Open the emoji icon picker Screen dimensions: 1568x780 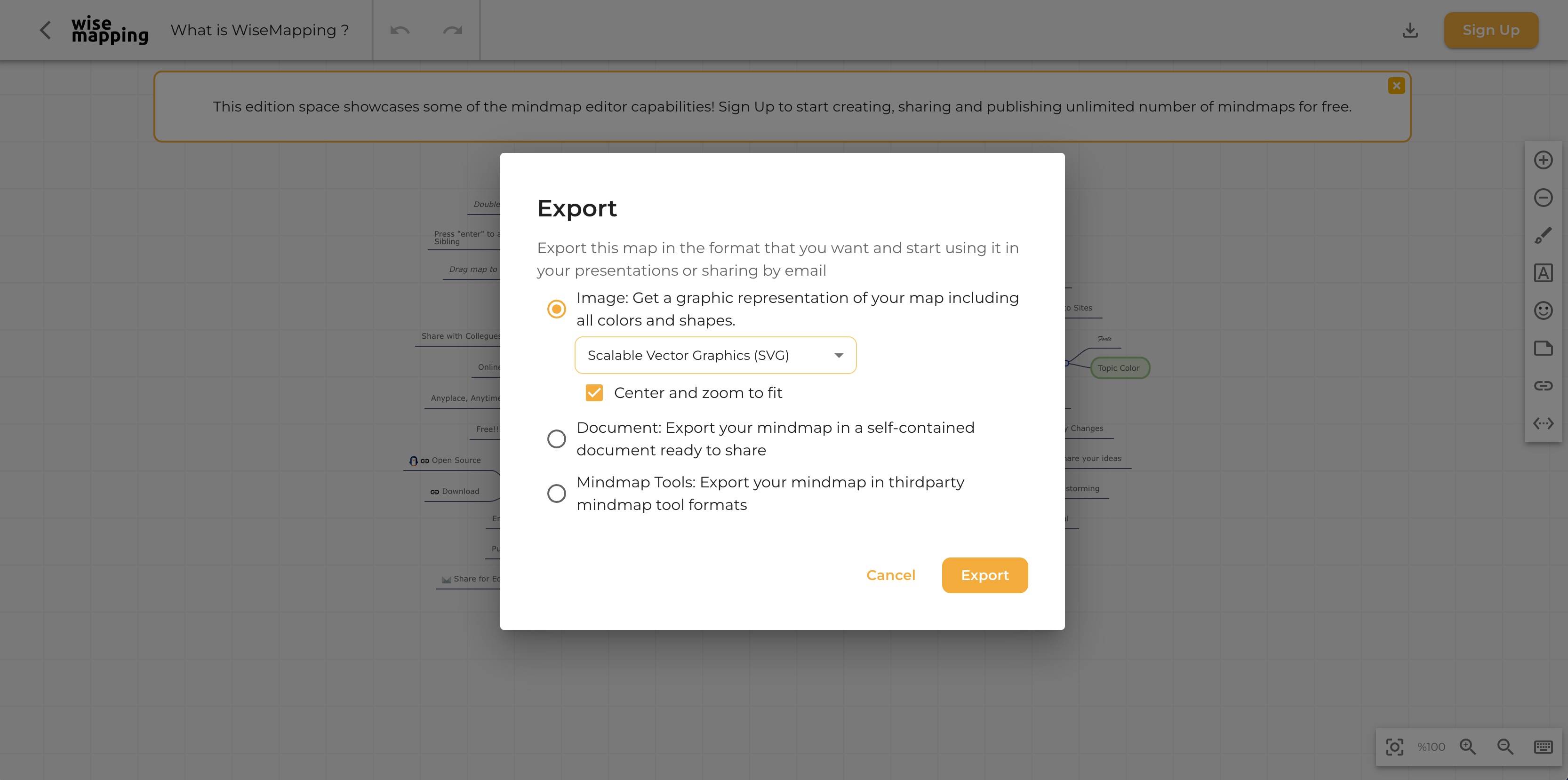pyautogui.click(x=1543, y=311)
